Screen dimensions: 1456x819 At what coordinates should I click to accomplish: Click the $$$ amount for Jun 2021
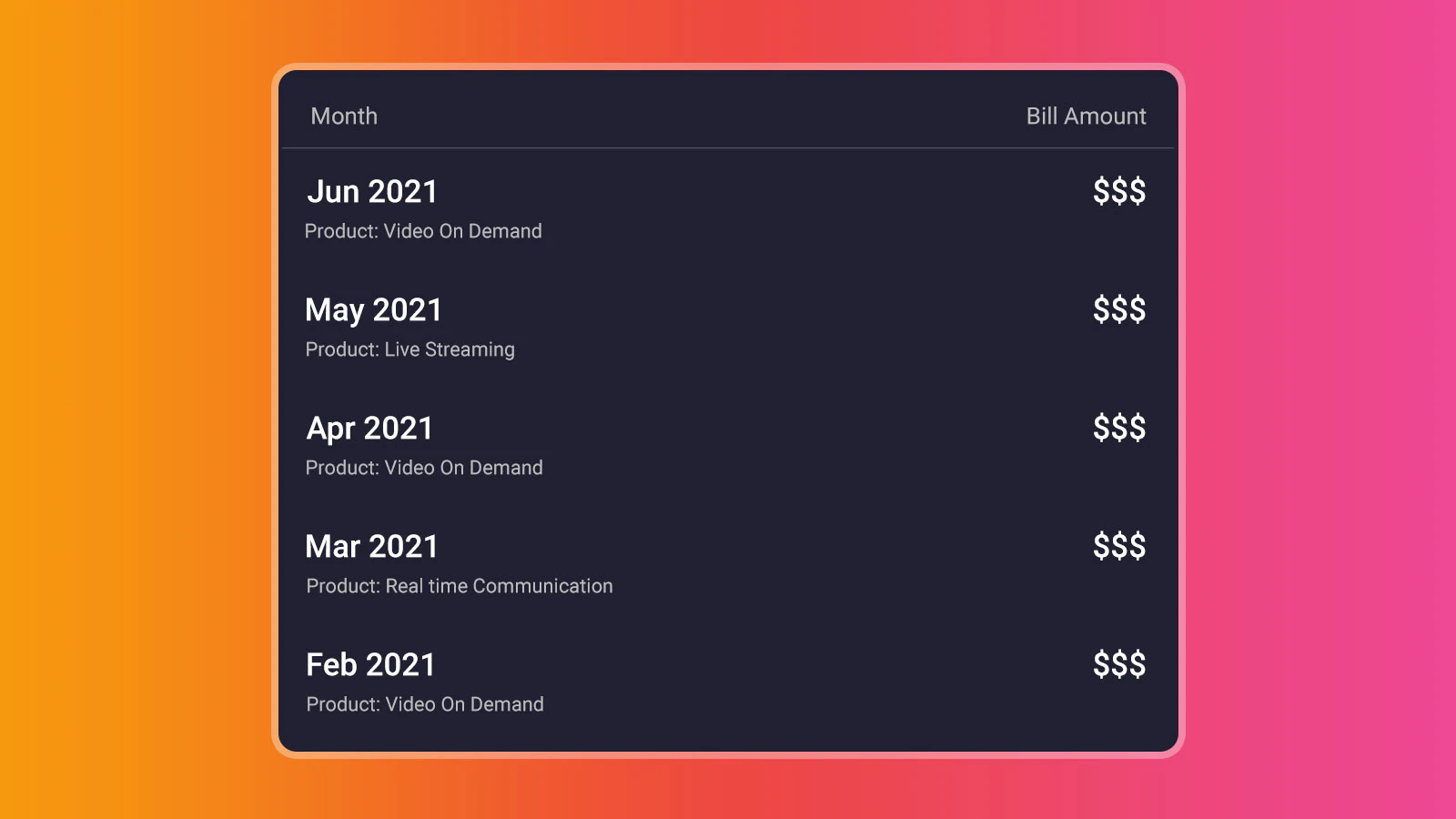pyautogui.click(x=1117, y=191)
